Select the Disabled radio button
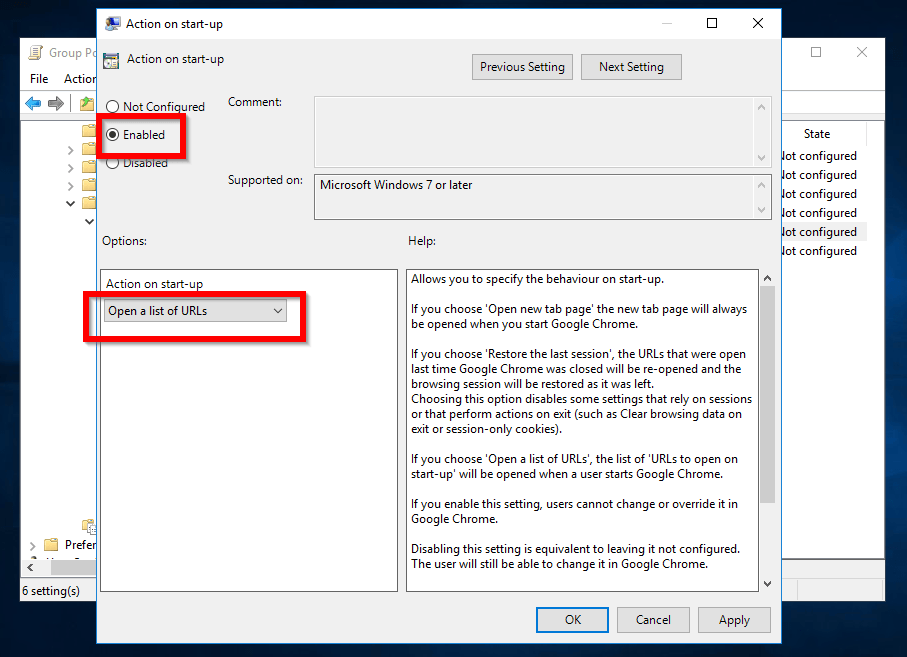The height and width of the screenshot is (657, 907). pos(112,163)
